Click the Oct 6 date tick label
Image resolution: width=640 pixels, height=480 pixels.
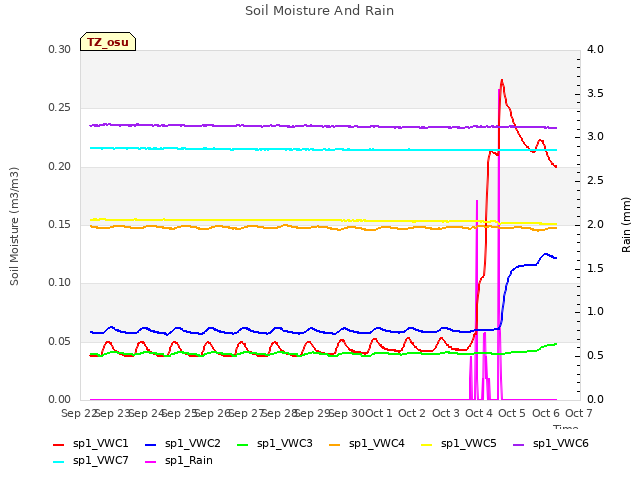coord(546,413)
